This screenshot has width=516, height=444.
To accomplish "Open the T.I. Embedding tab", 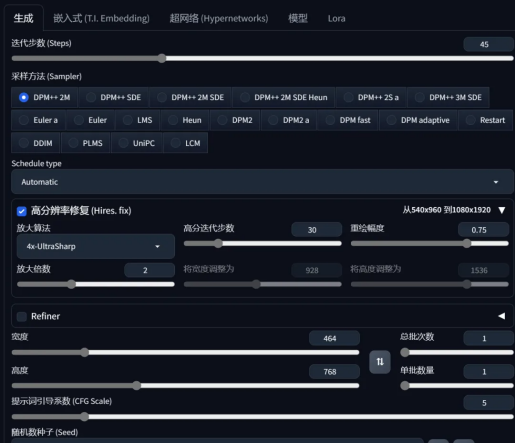I will click(x=101, y=18).
